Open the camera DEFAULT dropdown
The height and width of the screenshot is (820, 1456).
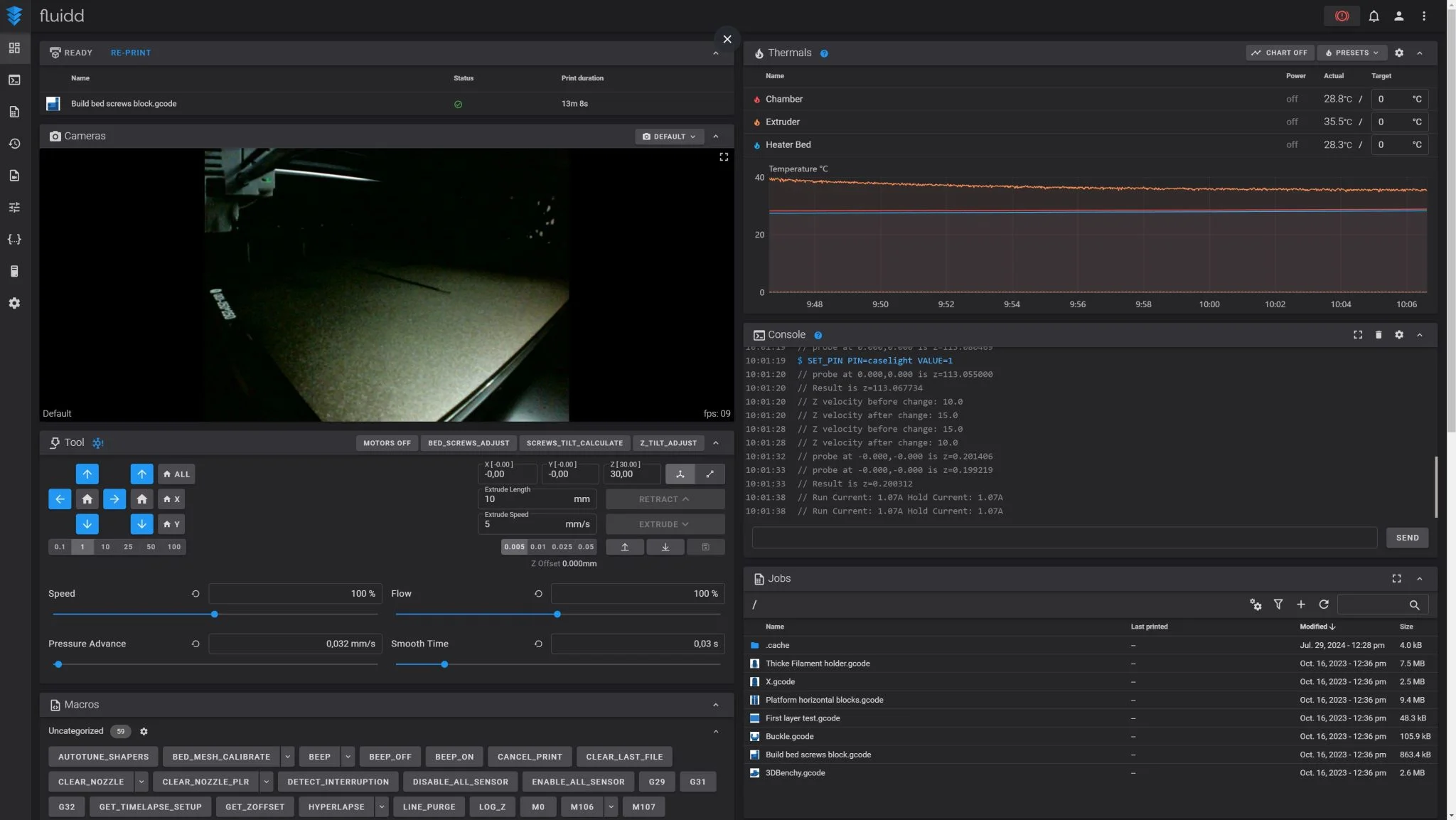[669, 137]
